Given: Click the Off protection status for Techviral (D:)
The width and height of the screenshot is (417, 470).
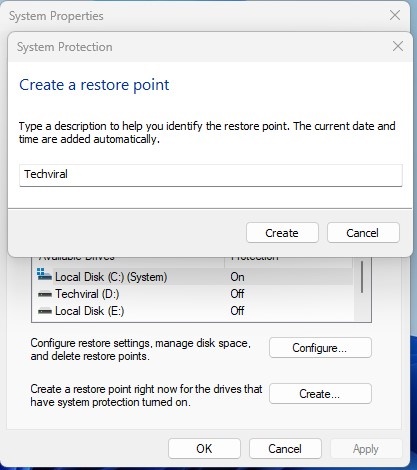Looking at the screenshot, I should [x=237, y=294].
